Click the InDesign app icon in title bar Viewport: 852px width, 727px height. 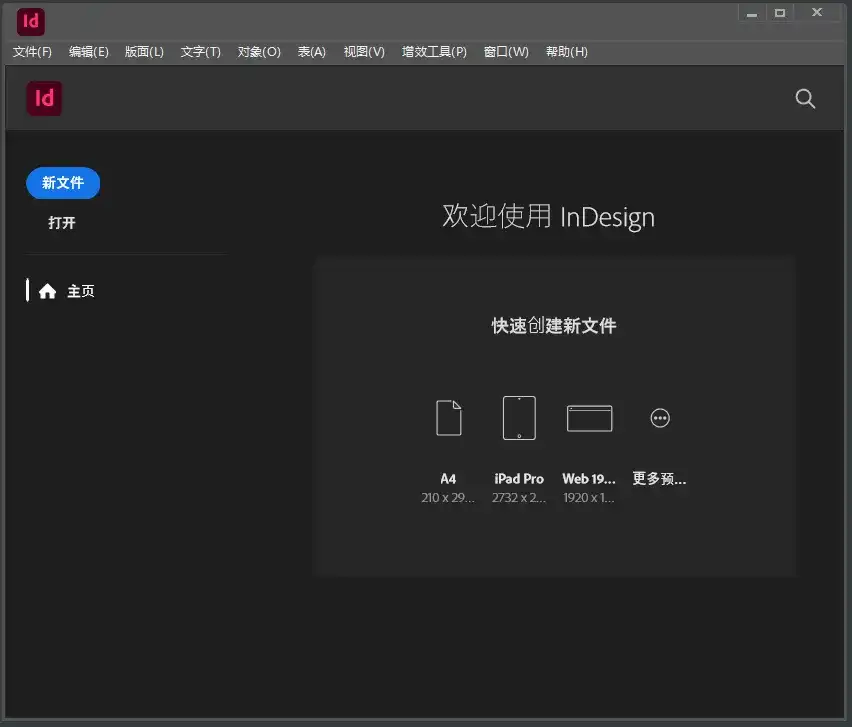(29, 21)
